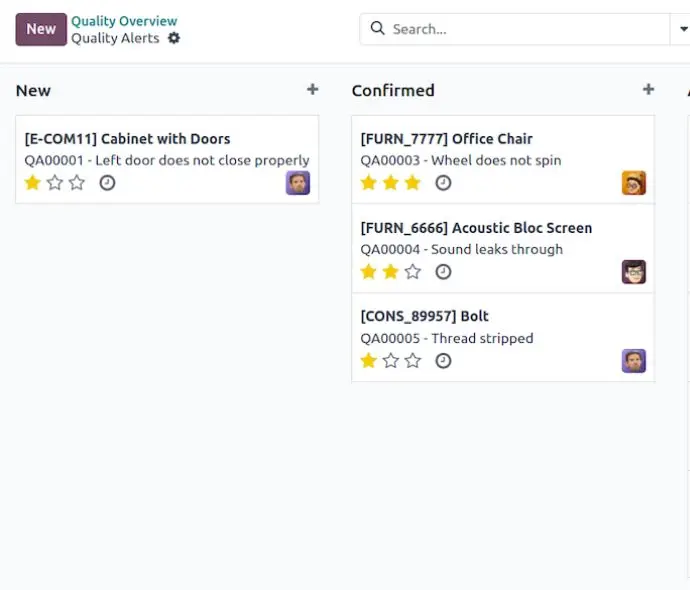Add a card in the New column
Image resolution: width=690 pixels, height=590 pixels.
312,90
